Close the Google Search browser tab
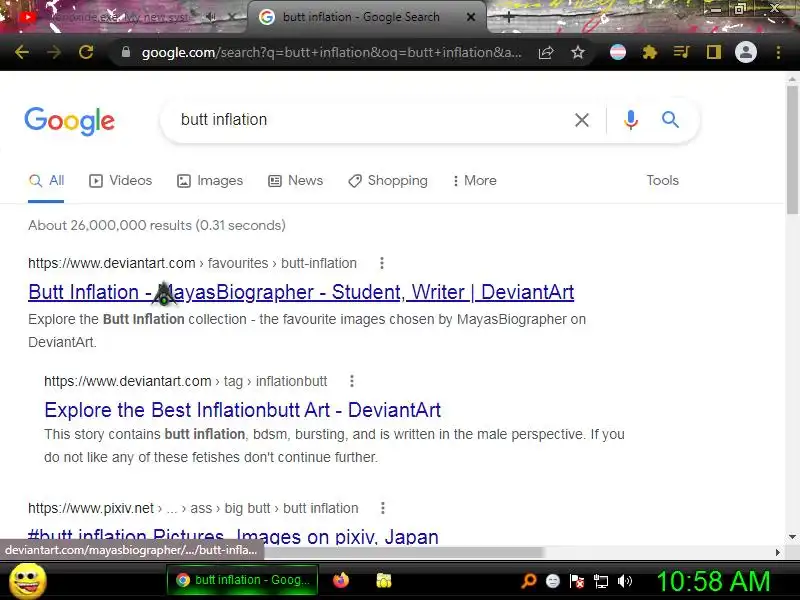Image resolution: width=800 pixels, height=600 pixels. point(471,17)
